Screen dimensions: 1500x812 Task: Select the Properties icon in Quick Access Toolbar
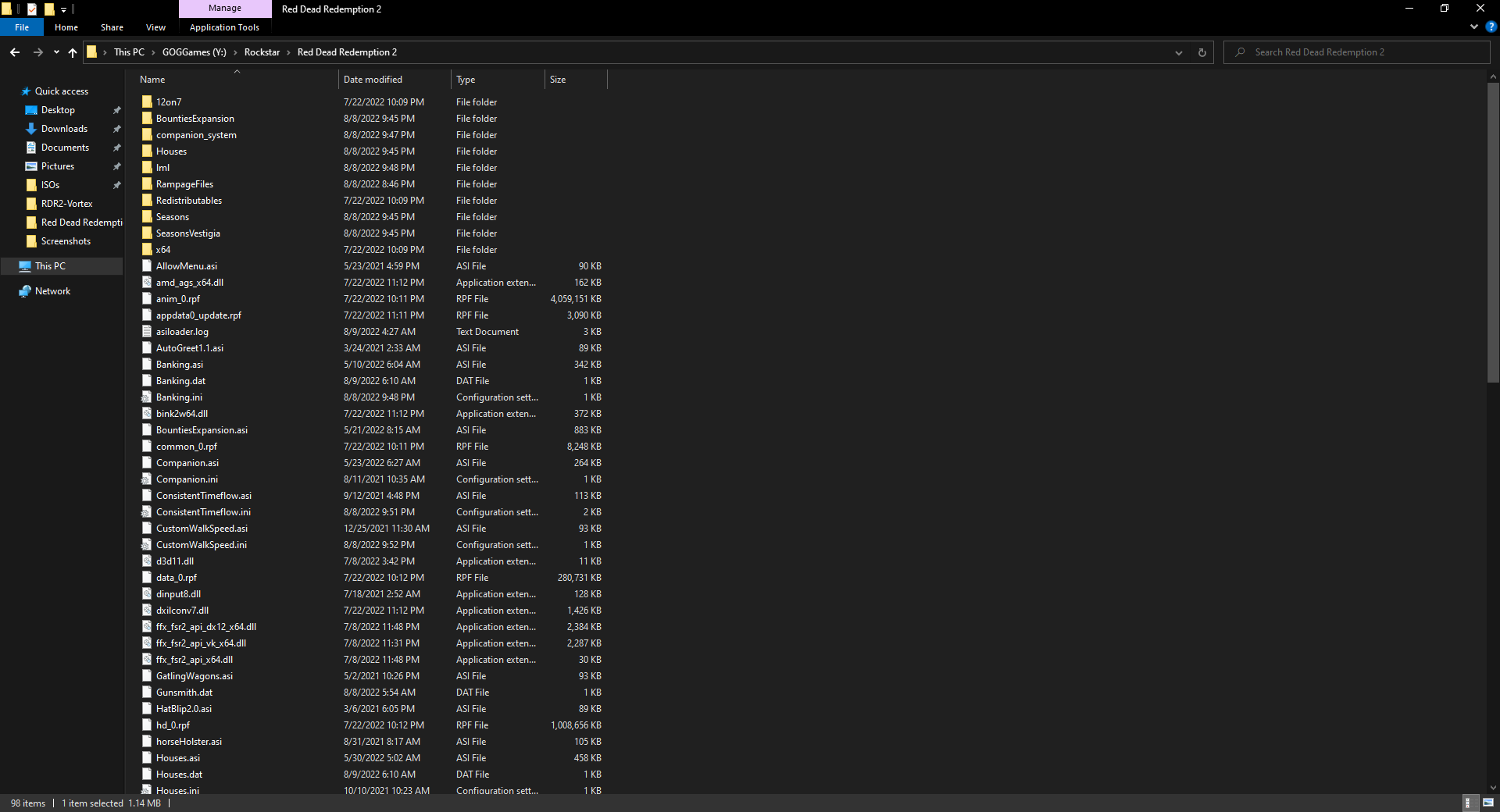point(32,9)
